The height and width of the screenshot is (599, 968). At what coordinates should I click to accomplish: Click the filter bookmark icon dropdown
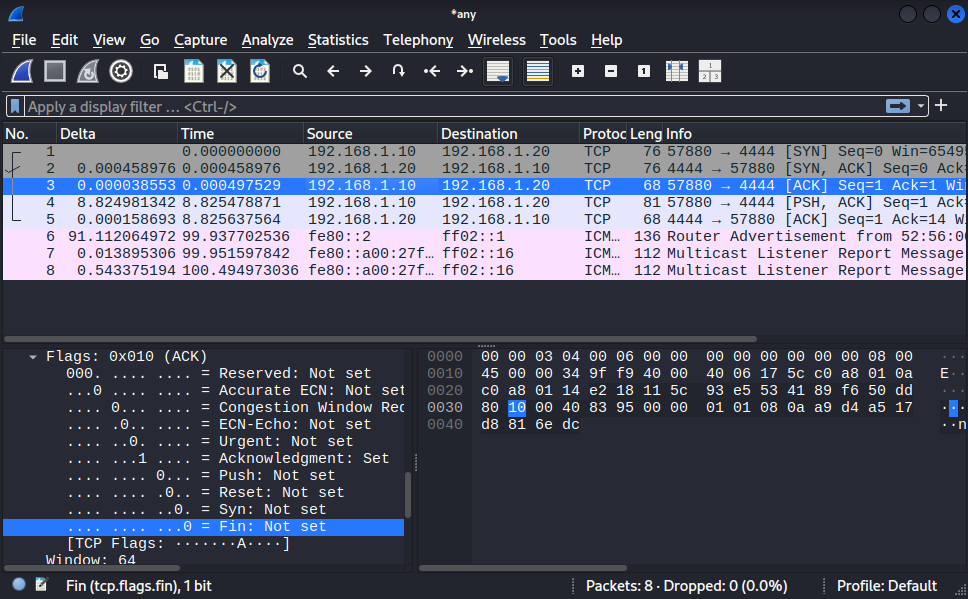click(x=15, y=106)
